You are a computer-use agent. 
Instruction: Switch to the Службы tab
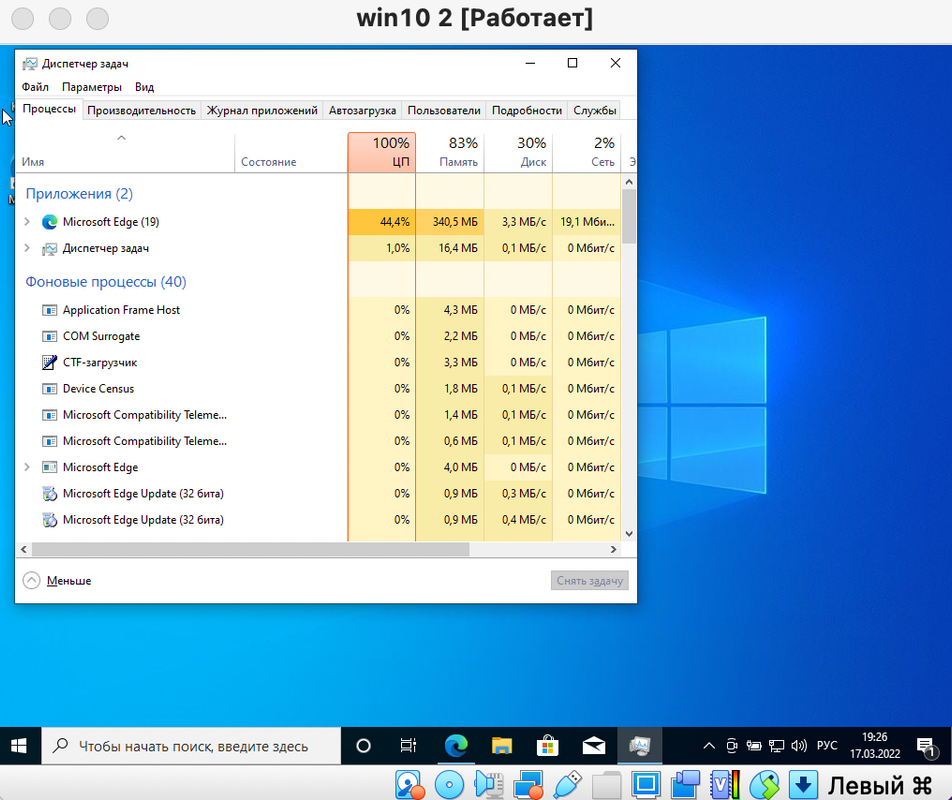(595, 110)
